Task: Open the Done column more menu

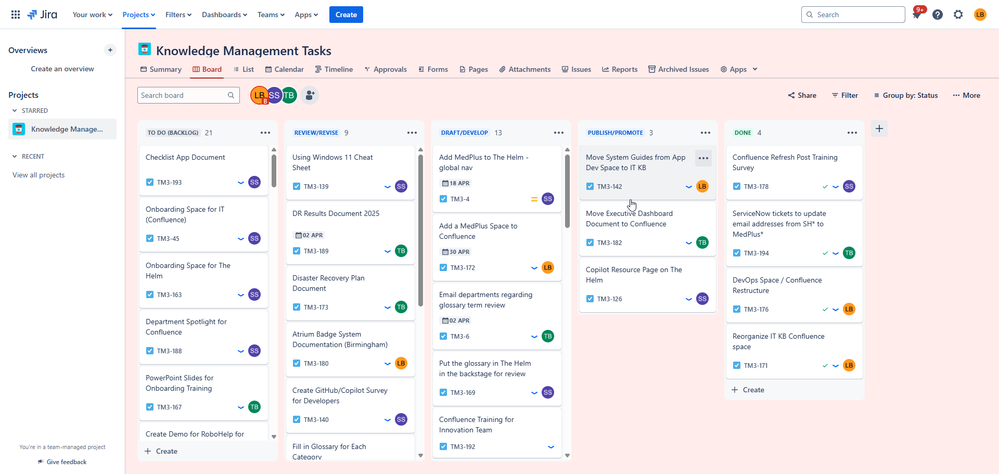Action: (852, 133)
